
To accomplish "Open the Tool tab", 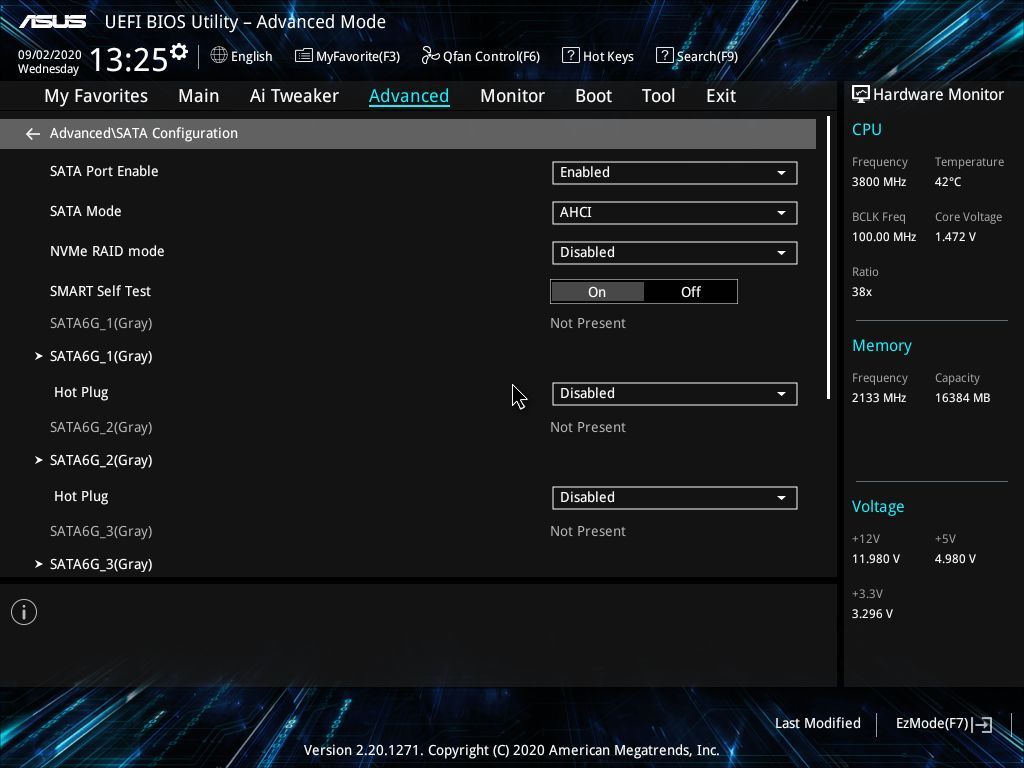I will (658, 96).
